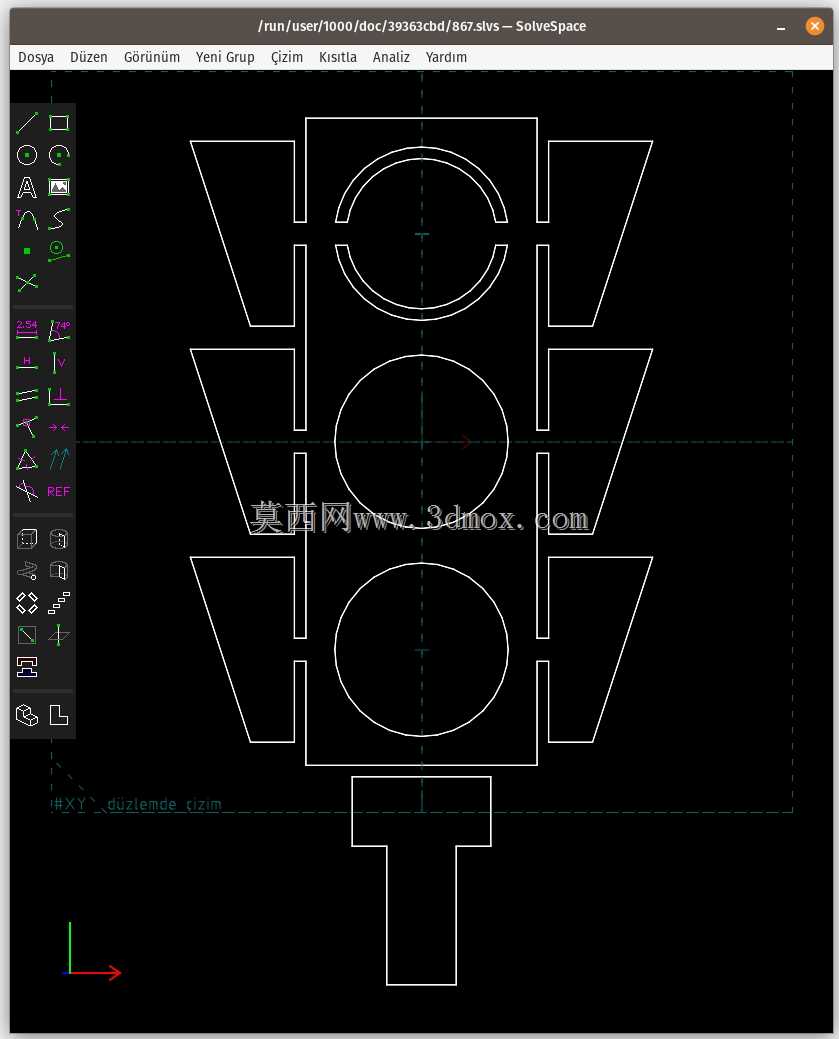
Task: Open the Görünüm menu
Action: [152, 57]
